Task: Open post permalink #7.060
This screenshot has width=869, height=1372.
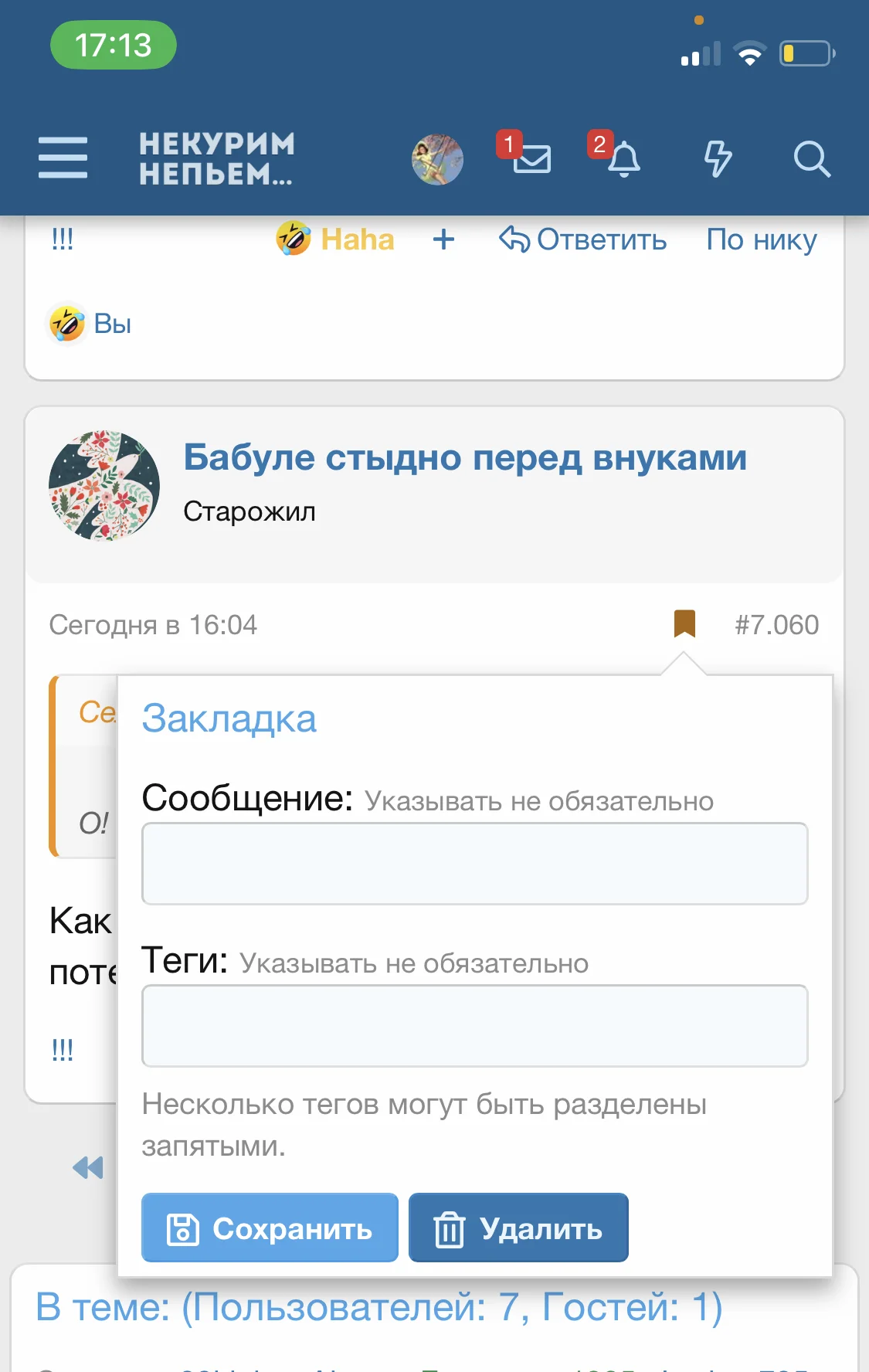Action: point(777,625)
